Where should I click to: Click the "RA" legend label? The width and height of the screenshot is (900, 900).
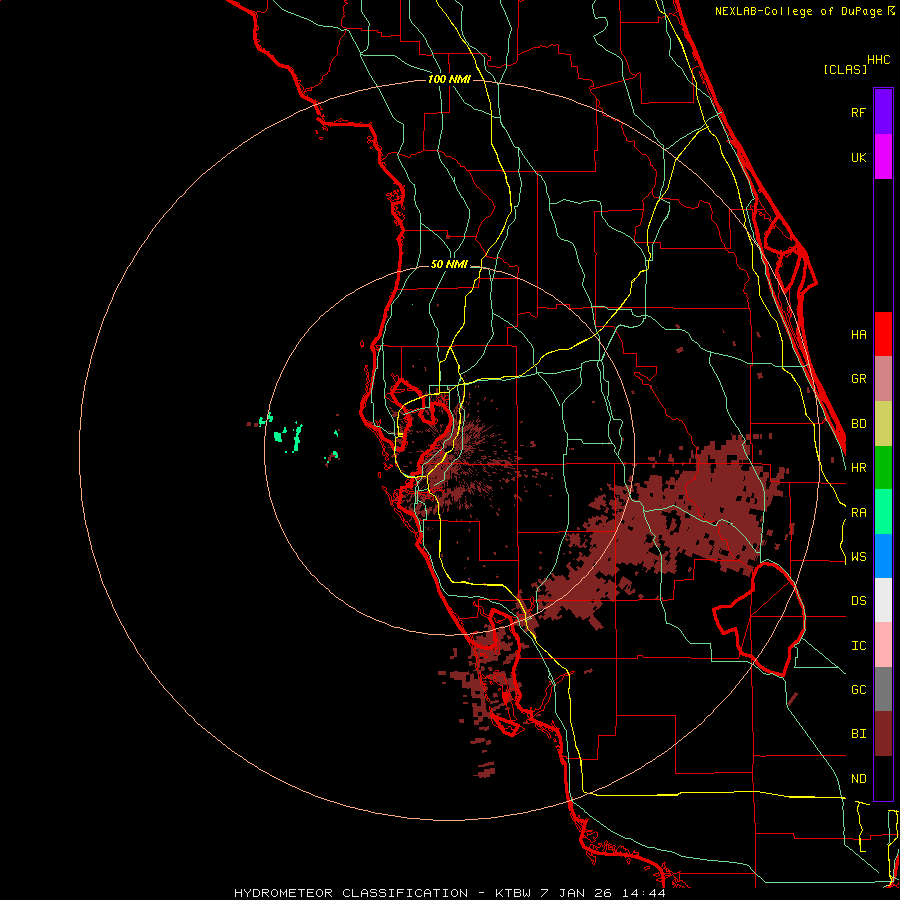click(x=858, y=513)
